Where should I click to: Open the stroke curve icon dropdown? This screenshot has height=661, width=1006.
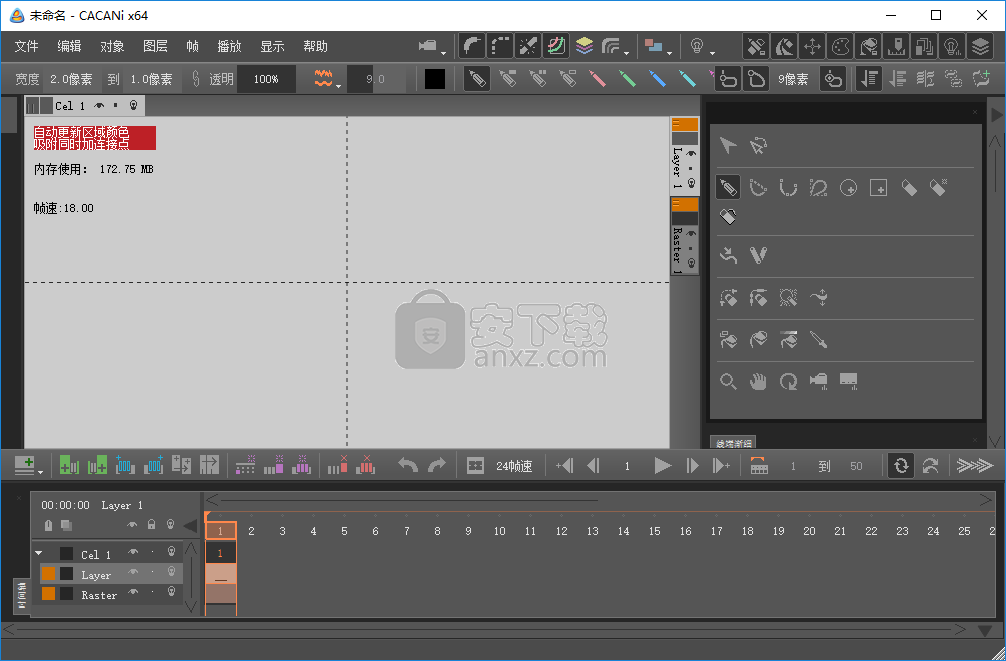click(626, 53)
